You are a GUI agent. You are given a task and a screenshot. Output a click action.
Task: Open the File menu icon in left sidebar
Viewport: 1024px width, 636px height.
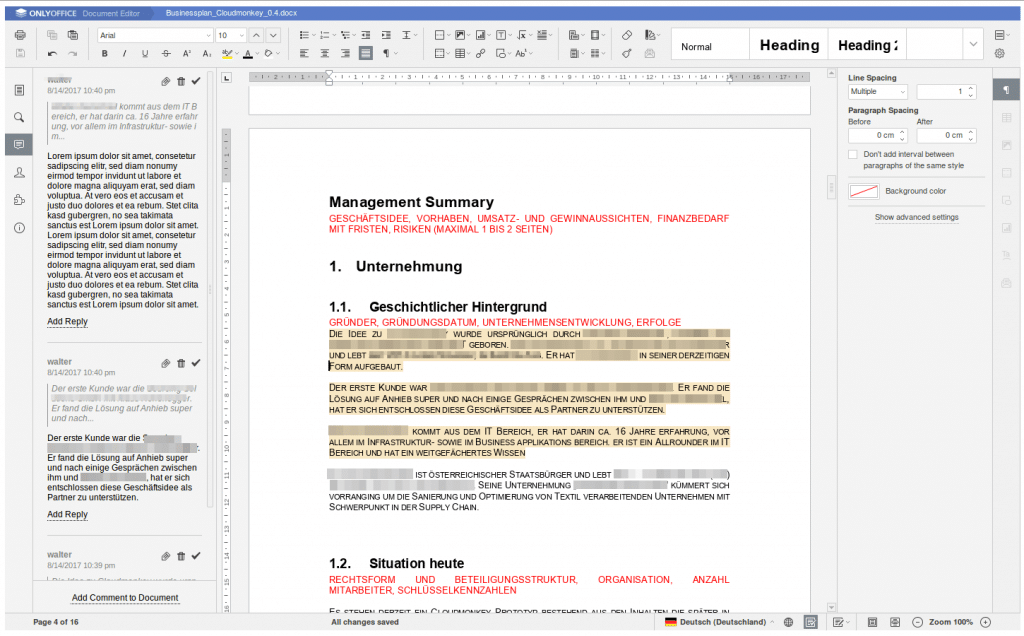point(20,90)
